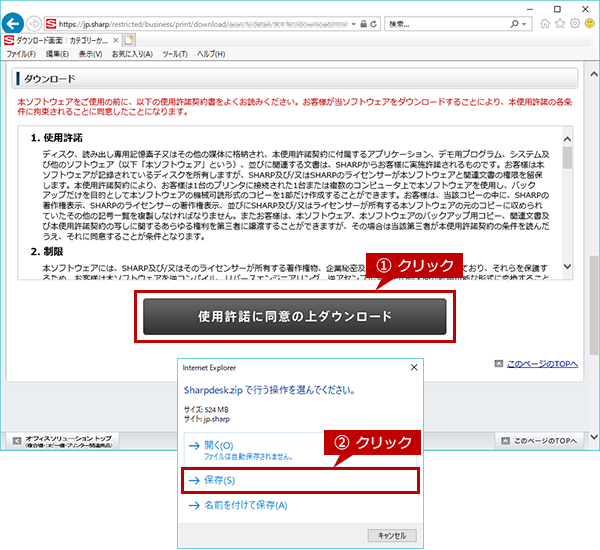Click the browser back arrow button
600x550 pixels.
click(13, 24)
